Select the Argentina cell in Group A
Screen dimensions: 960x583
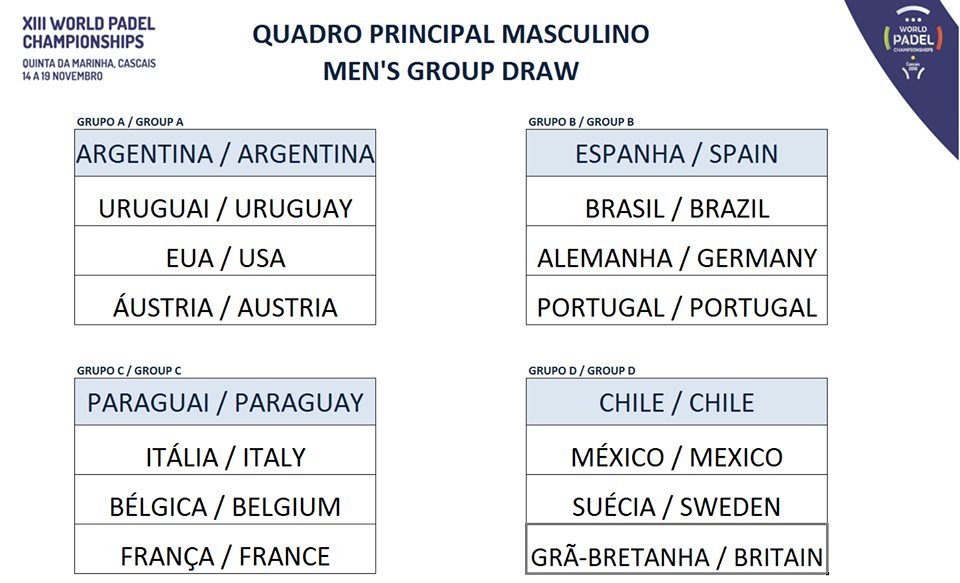click(225, 154)
